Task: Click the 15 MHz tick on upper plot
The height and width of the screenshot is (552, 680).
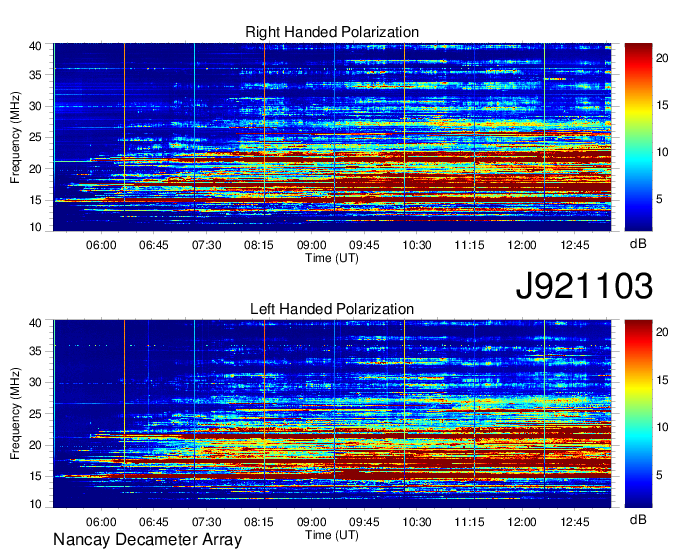Action: pyautogui.click(x=35, y=200)
